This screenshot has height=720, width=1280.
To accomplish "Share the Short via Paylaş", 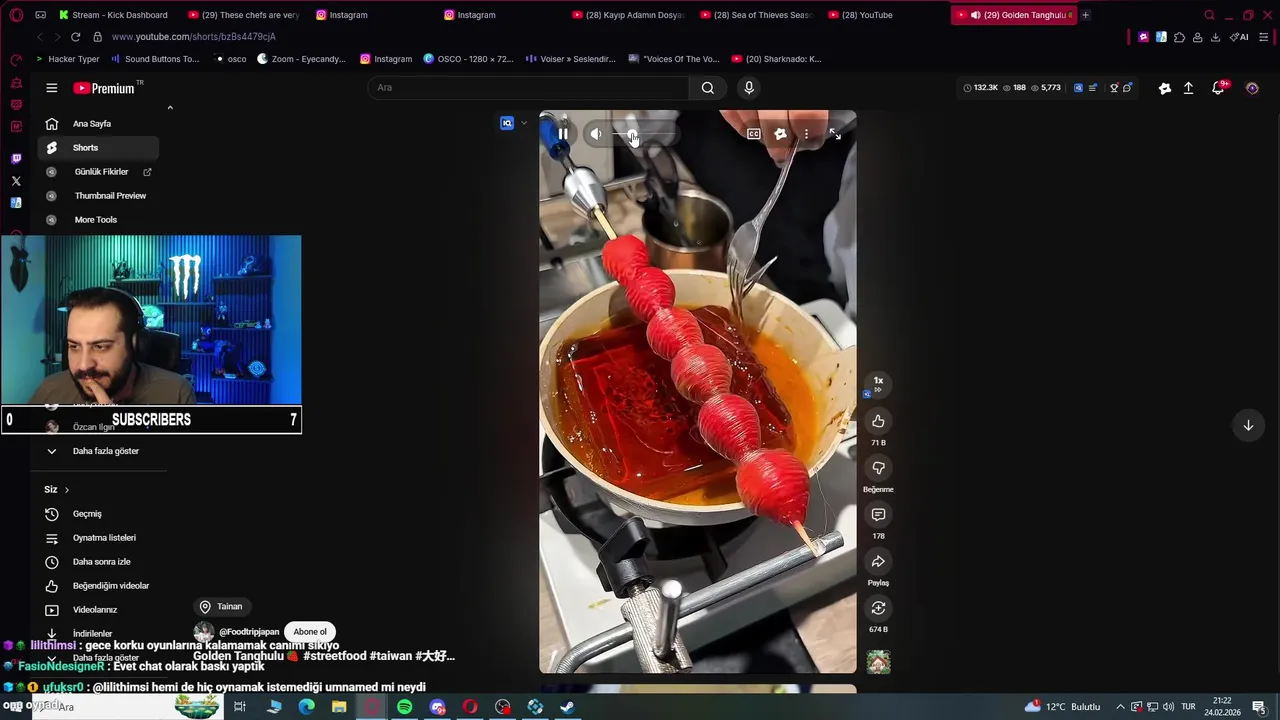I will (878, 562).
